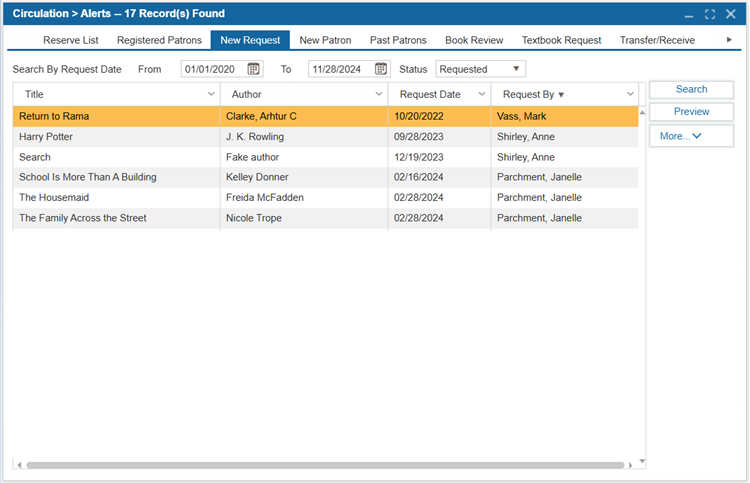Expand the Request By column menu chevron
The width and height of the screenshot is (750, 483).
click(x=630, y=94)
